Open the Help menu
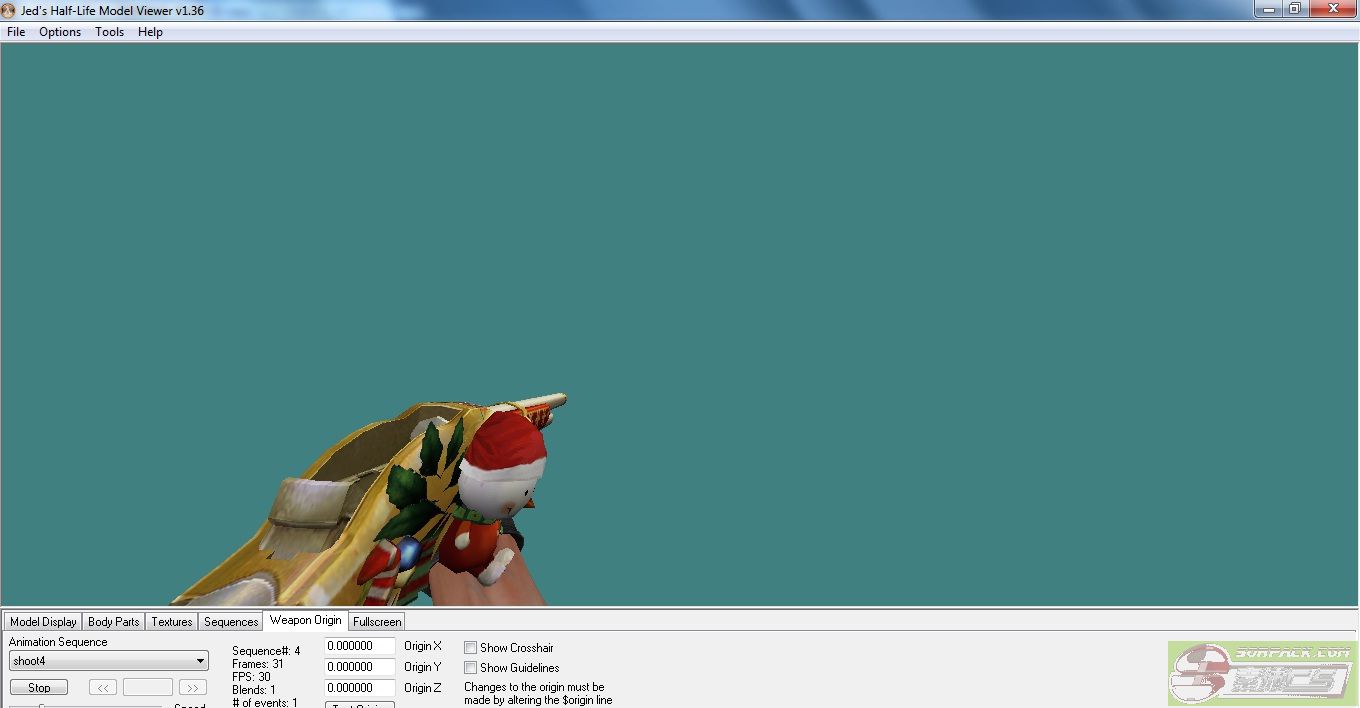The width and height of the screenshot is (1360, 708). 150,32
